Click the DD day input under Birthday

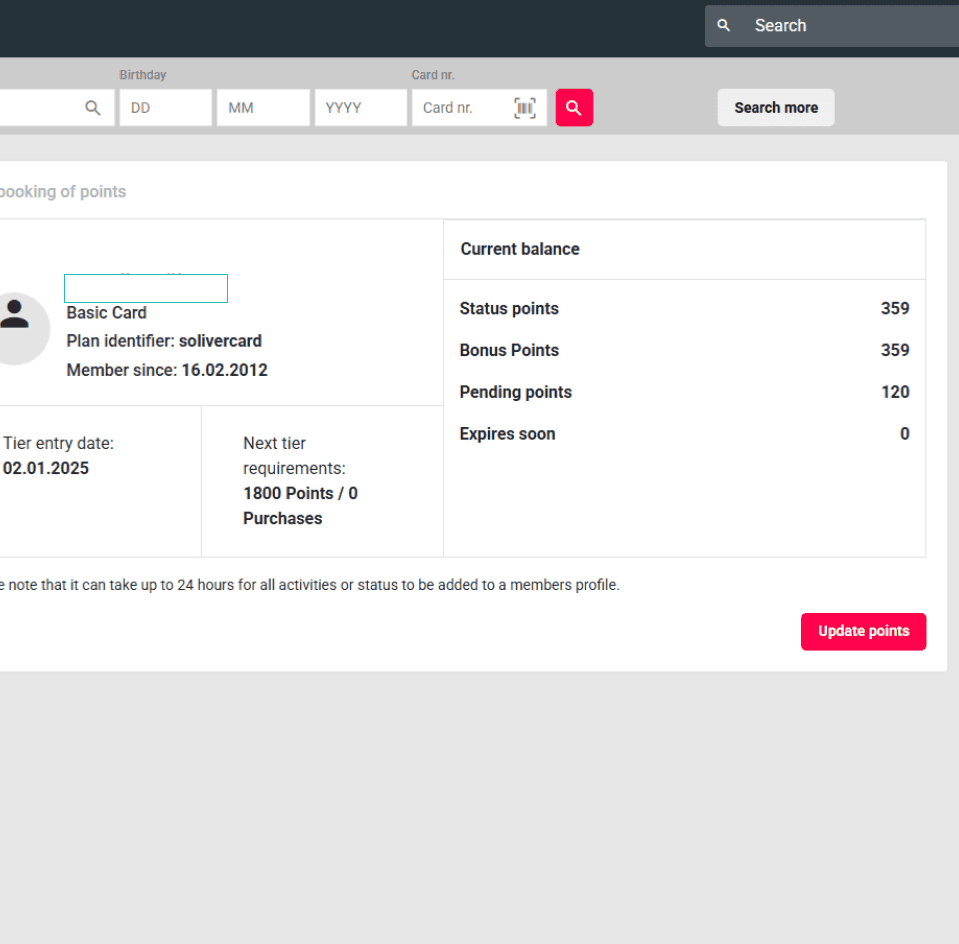(165, 107)
